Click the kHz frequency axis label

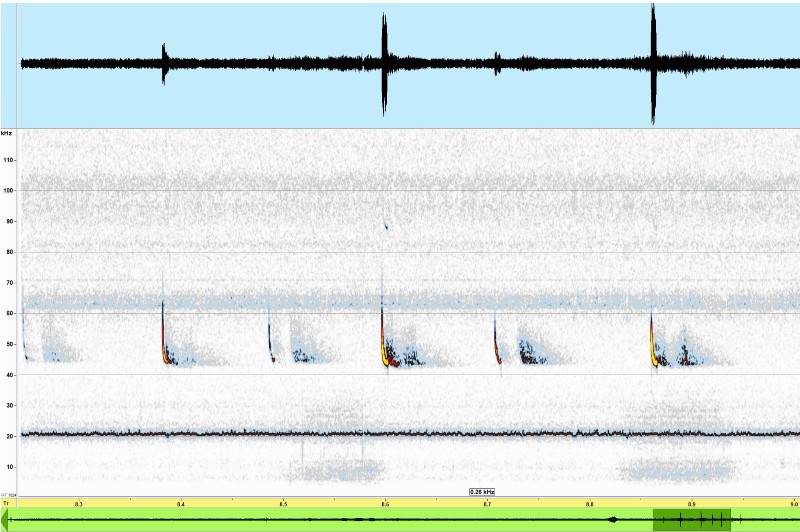7,133
